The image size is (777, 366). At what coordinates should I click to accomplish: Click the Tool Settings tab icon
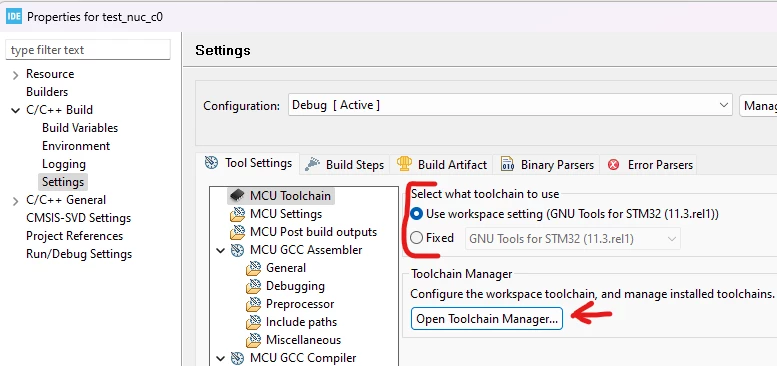coord(212,163)
